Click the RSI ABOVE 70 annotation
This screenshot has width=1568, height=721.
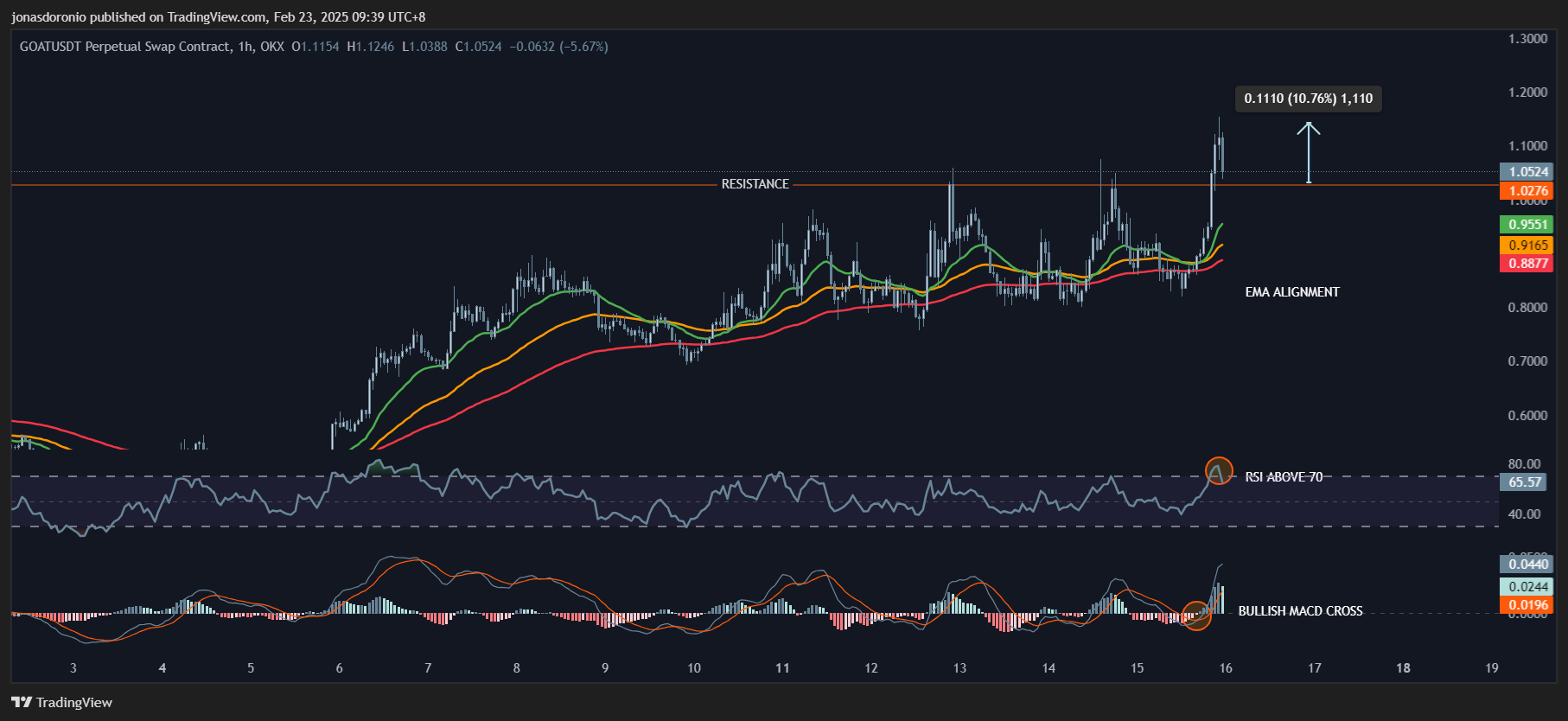(1284, 477)
